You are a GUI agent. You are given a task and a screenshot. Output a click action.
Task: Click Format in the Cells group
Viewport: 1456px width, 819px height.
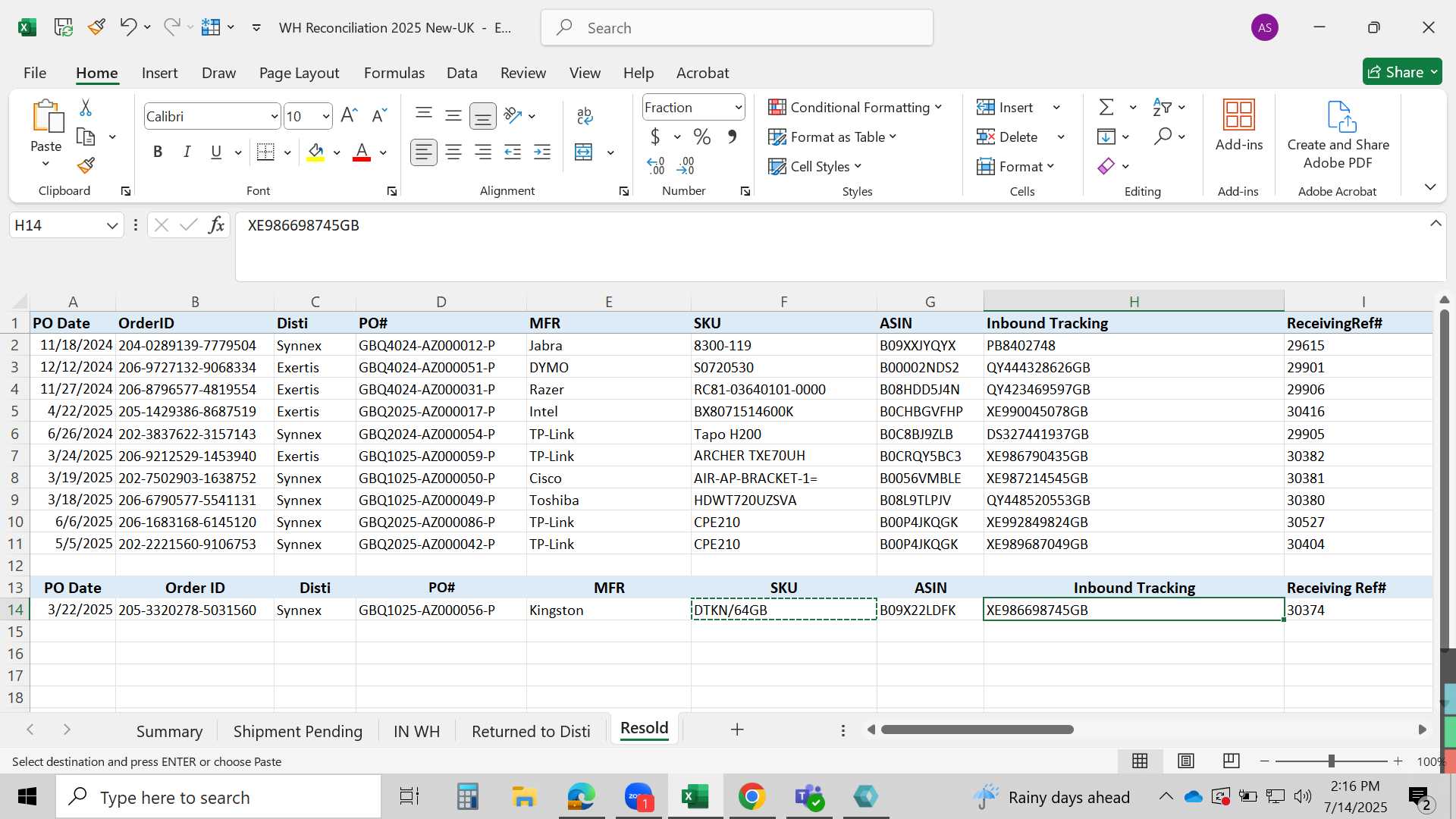(1015, 166)
